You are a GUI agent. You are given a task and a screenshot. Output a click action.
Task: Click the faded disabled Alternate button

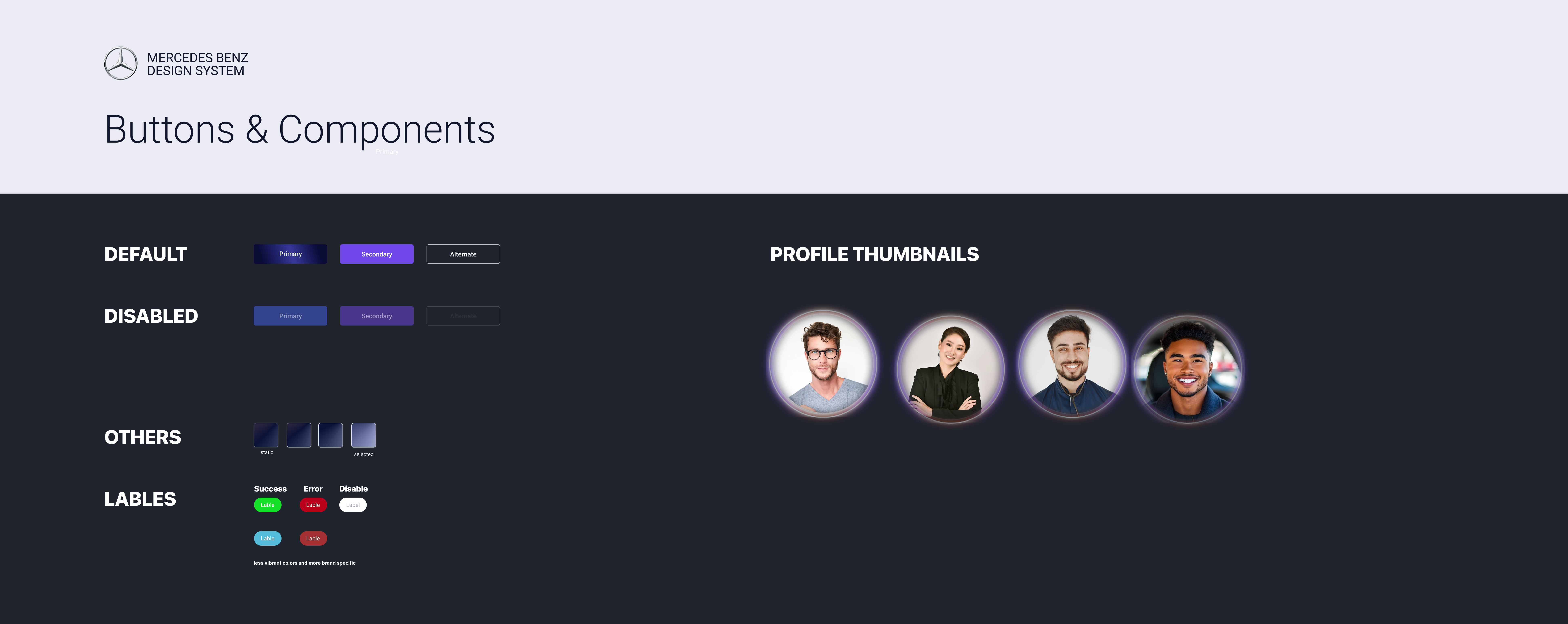tap(463, 316)
